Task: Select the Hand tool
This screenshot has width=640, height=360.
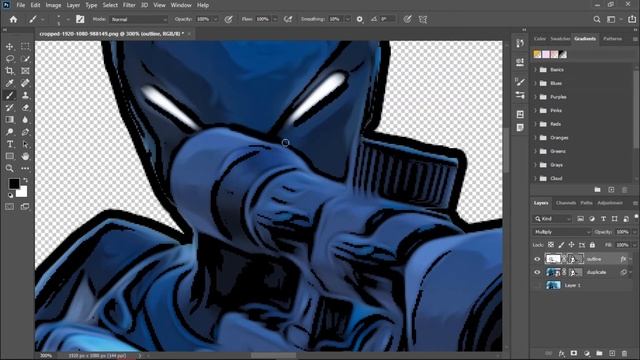Action: pos(25,156)
